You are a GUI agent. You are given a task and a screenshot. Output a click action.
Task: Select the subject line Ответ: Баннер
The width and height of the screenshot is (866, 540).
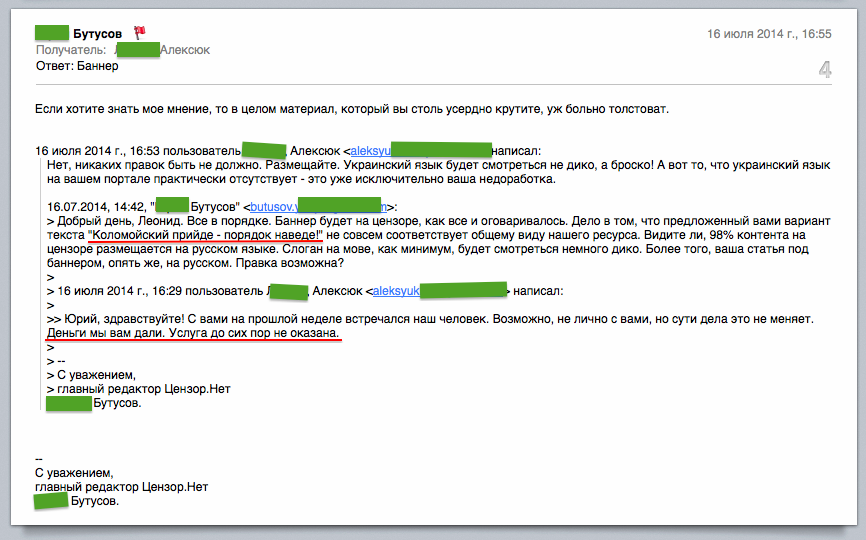coord(76,66)
